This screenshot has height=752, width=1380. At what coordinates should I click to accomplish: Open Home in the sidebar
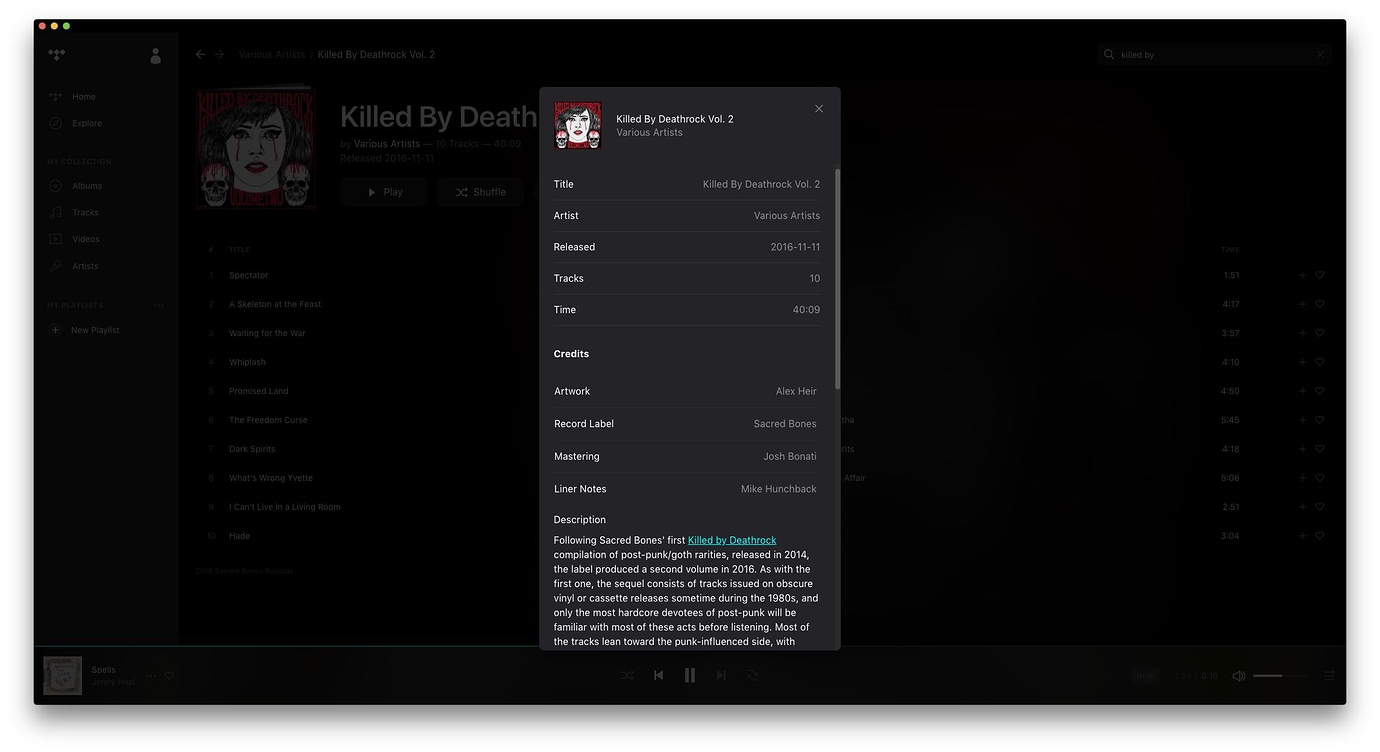(x=84, y=97)
